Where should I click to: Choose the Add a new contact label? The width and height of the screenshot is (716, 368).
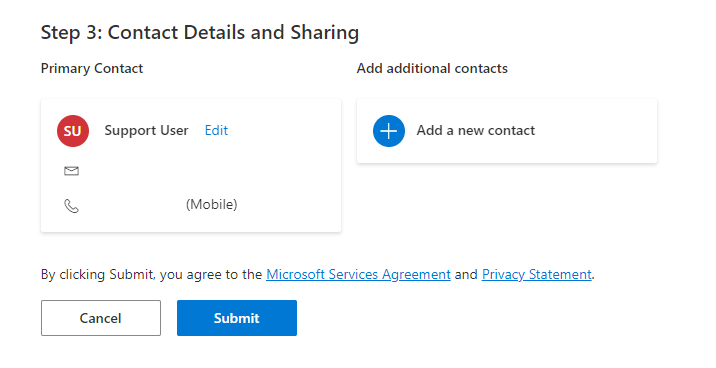(x=475, y=131)
